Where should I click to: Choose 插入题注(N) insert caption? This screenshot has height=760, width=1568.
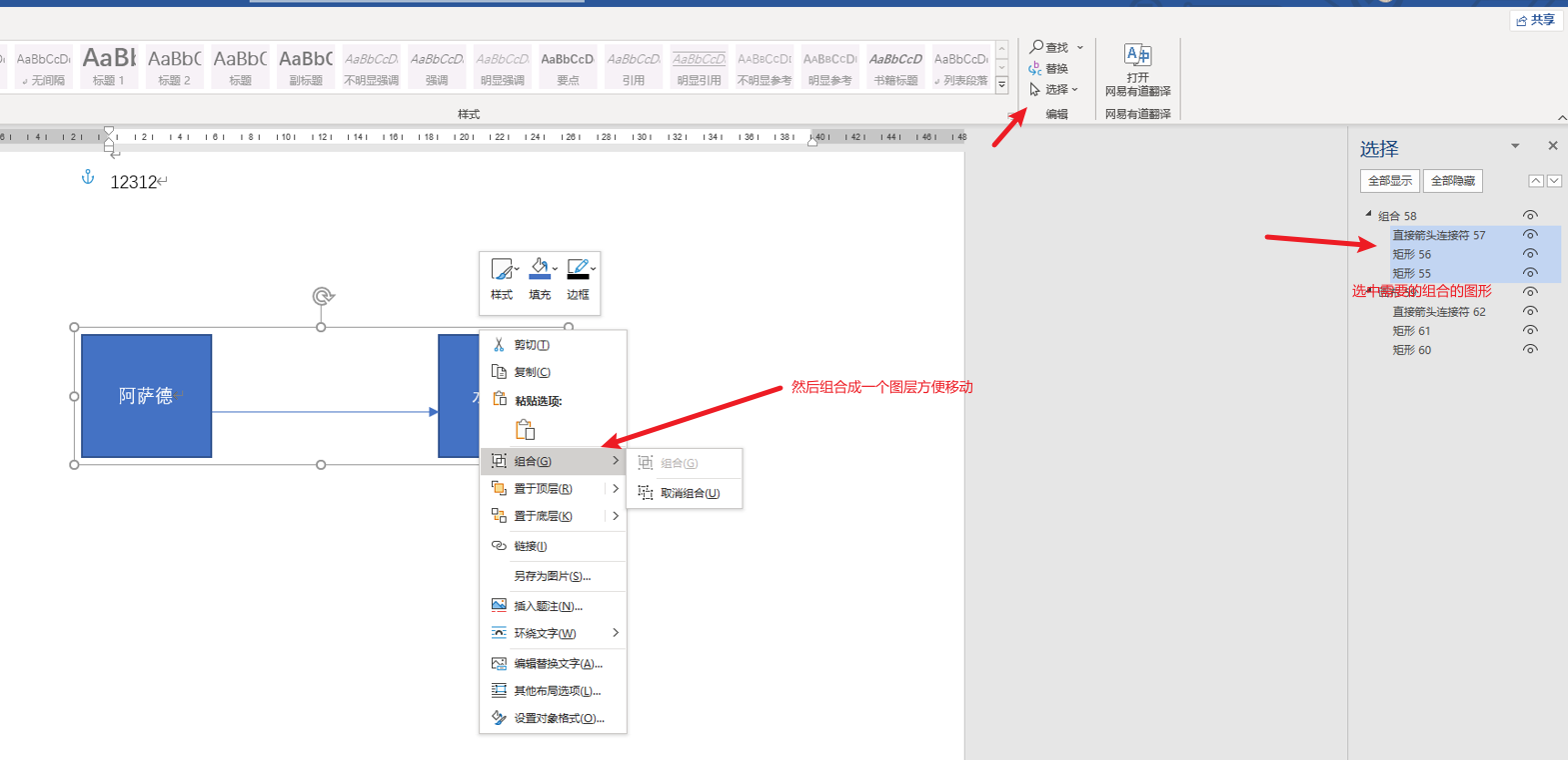[553, 606]
